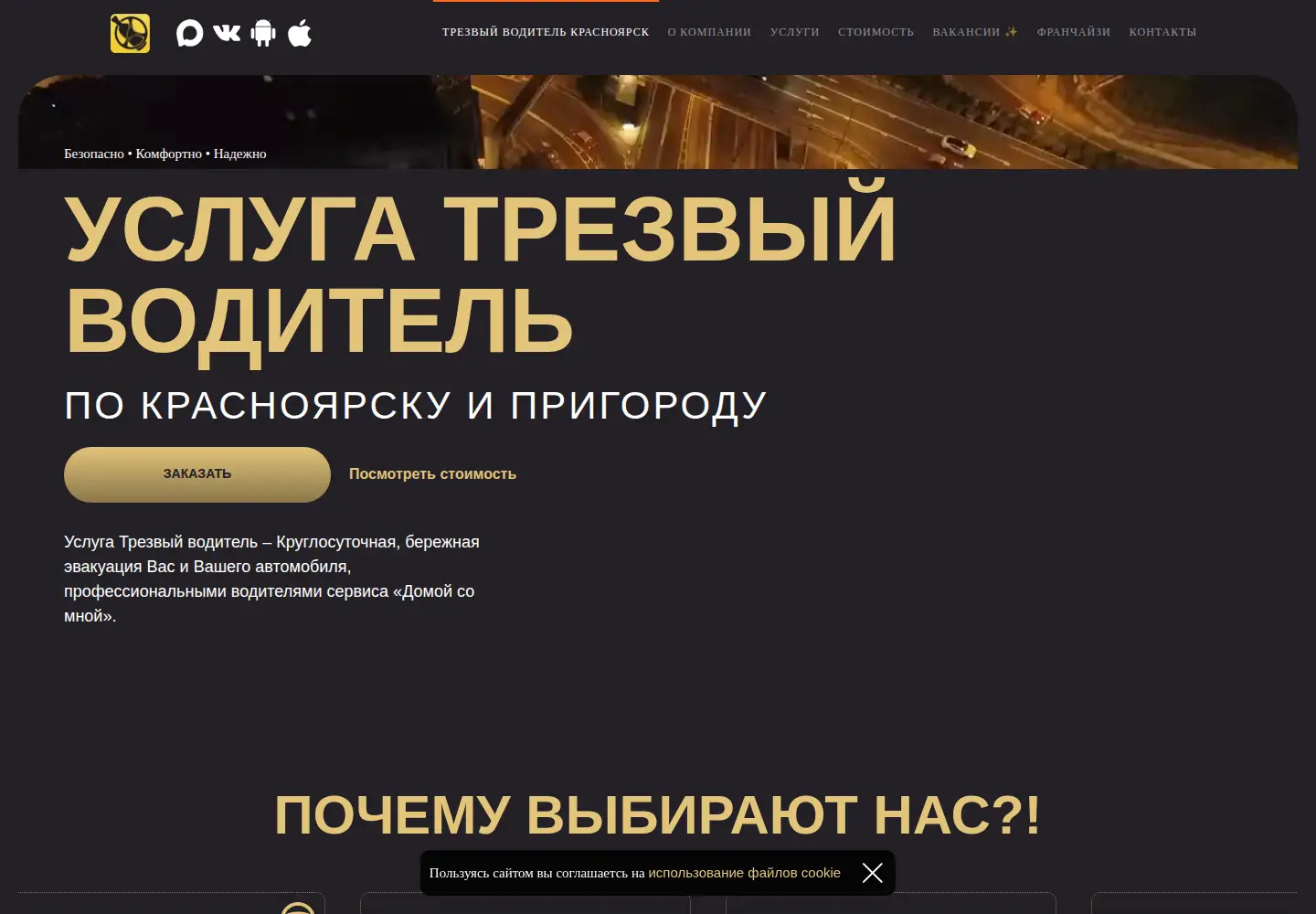Select the Трезвый водитель Красноярск menu item
Viewport: 1316px width, 914px height.
(546, 32)
